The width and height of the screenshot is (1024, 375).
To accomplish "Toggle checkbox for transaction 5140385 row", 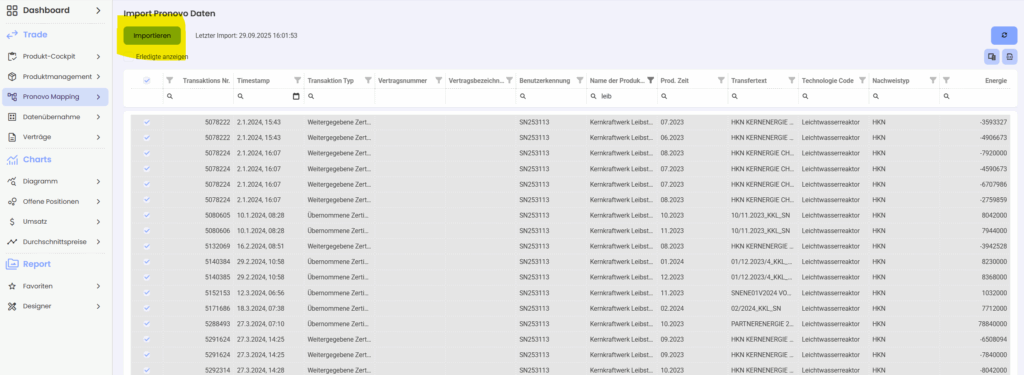I will (146, 277).
